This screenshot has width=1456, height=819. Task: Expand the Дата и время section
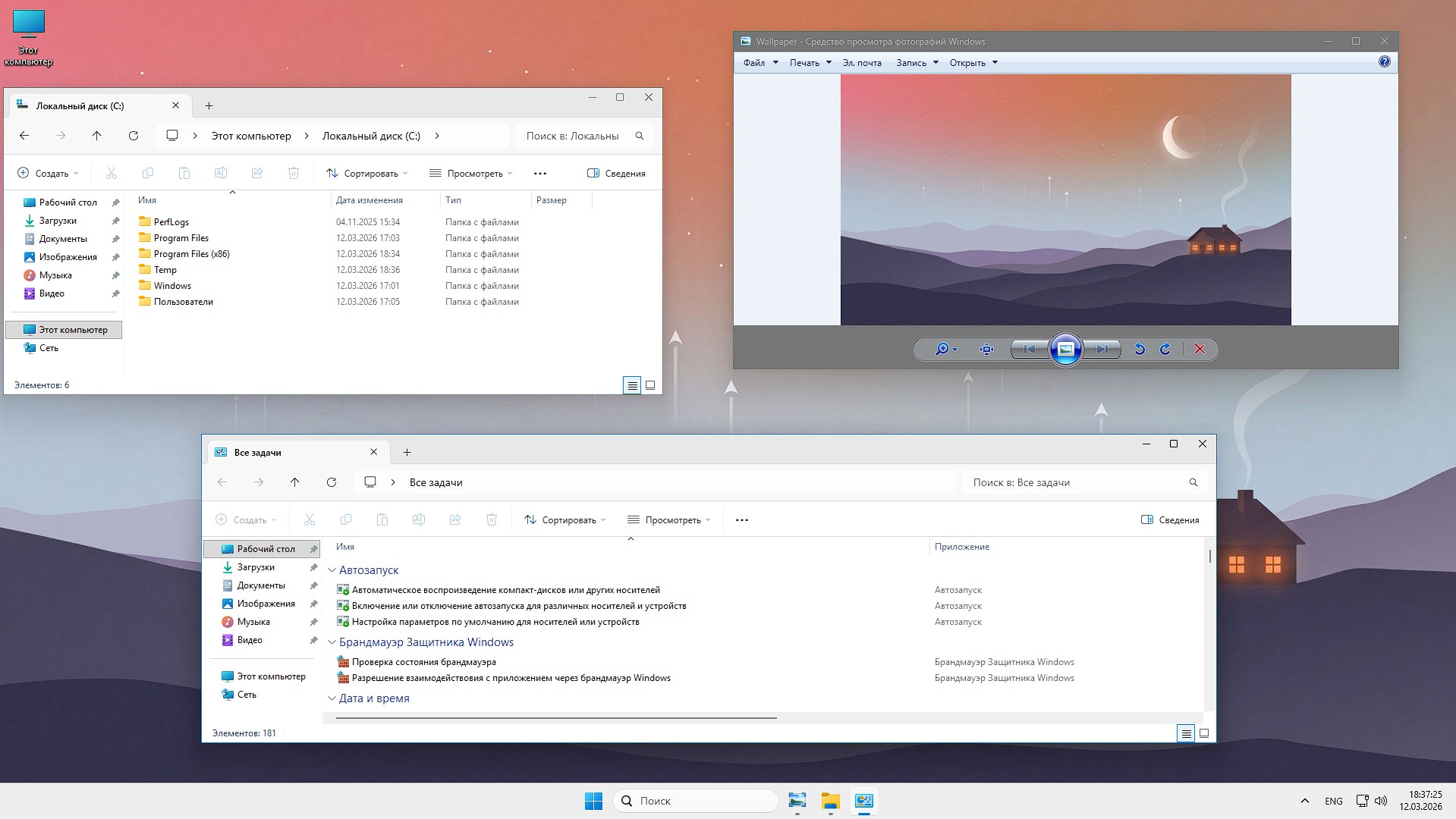coord(332,698)
